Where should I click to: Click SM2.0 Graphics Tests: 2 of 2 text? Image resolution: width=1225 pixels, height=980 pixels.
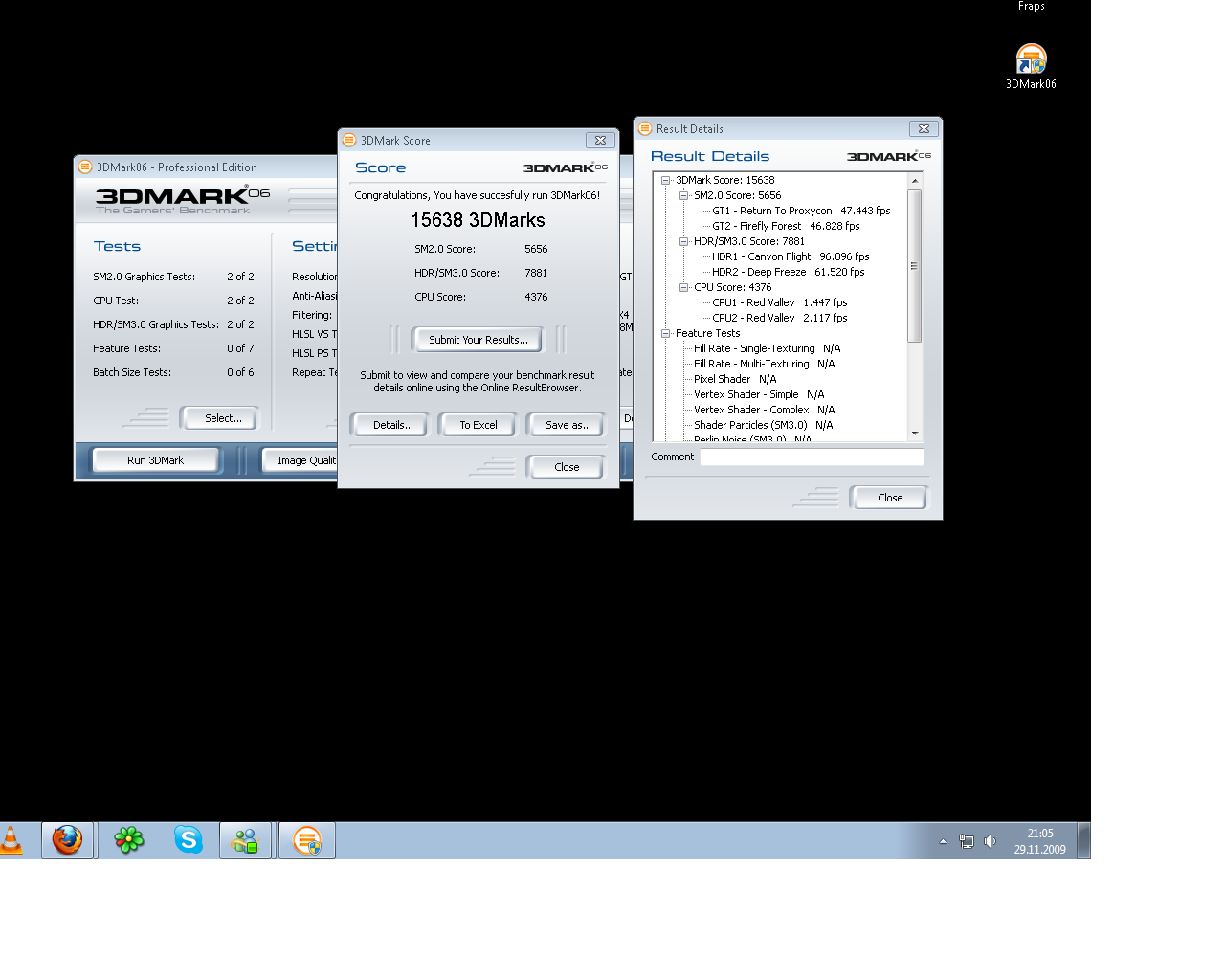tap(173, 277)
